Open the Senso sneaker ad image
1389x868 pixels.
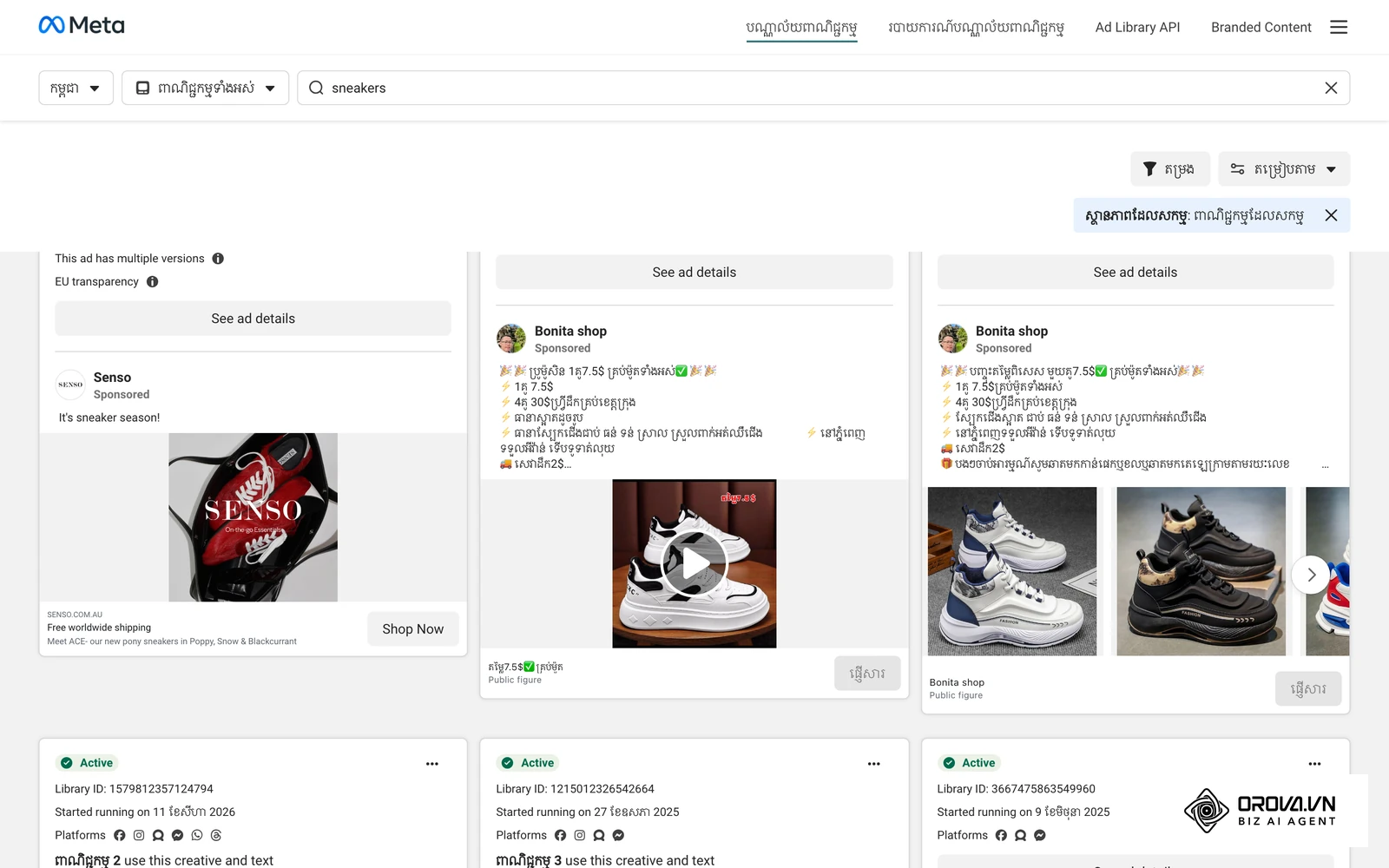coord(253,517)
